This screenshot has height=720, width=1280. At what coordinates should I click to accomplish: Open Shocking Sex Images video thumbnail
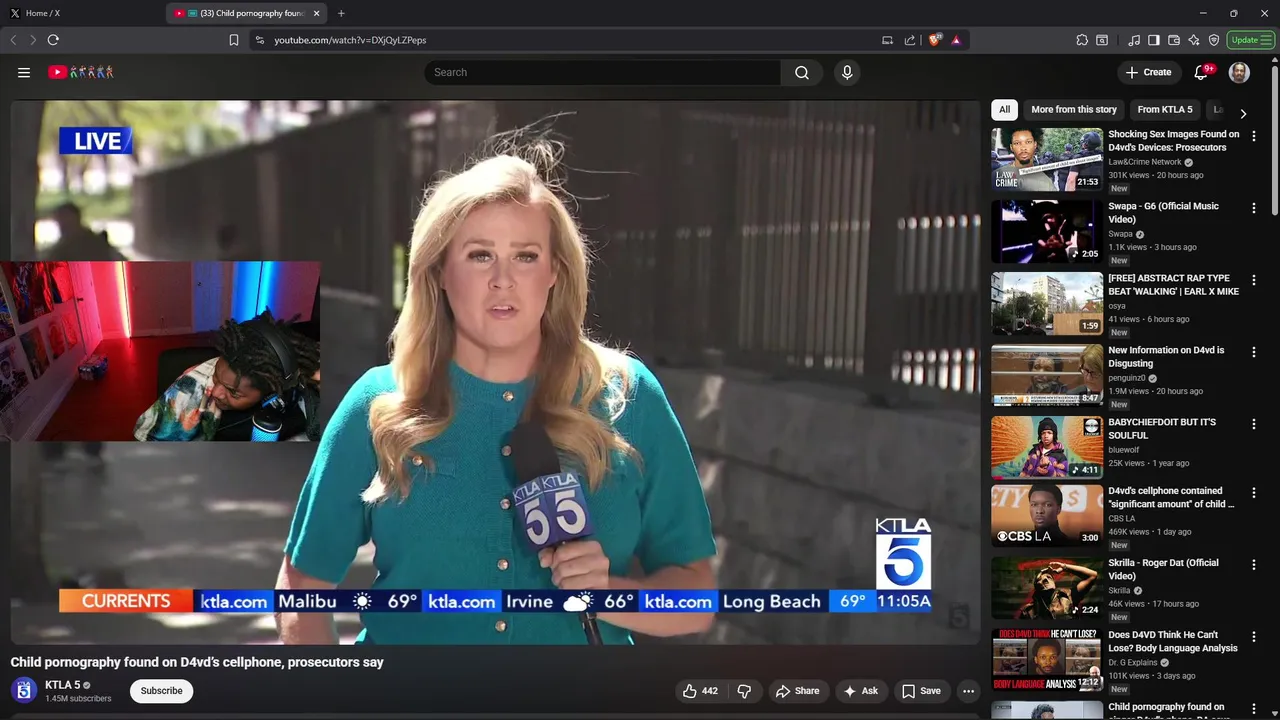pyautogui.click(x=1047, y=159)
